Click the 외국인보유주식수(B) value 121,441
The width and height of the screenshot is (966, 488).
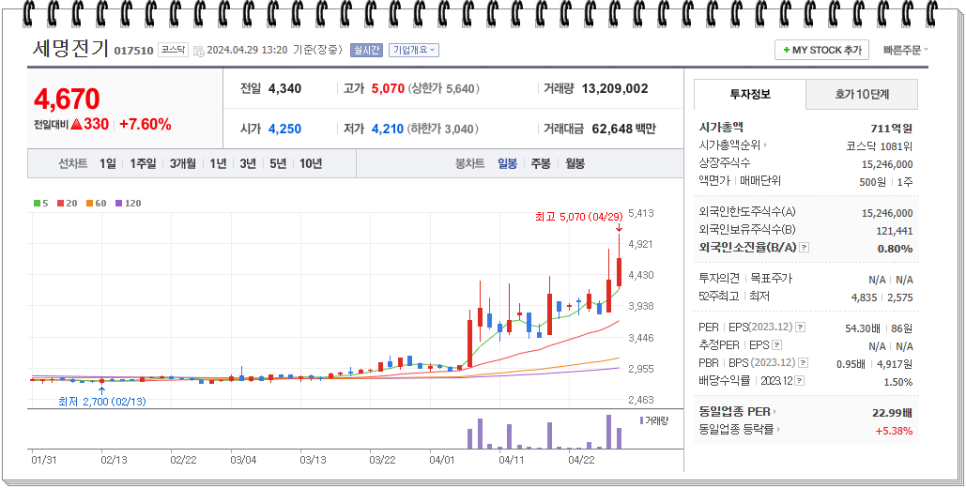[895, 230]
